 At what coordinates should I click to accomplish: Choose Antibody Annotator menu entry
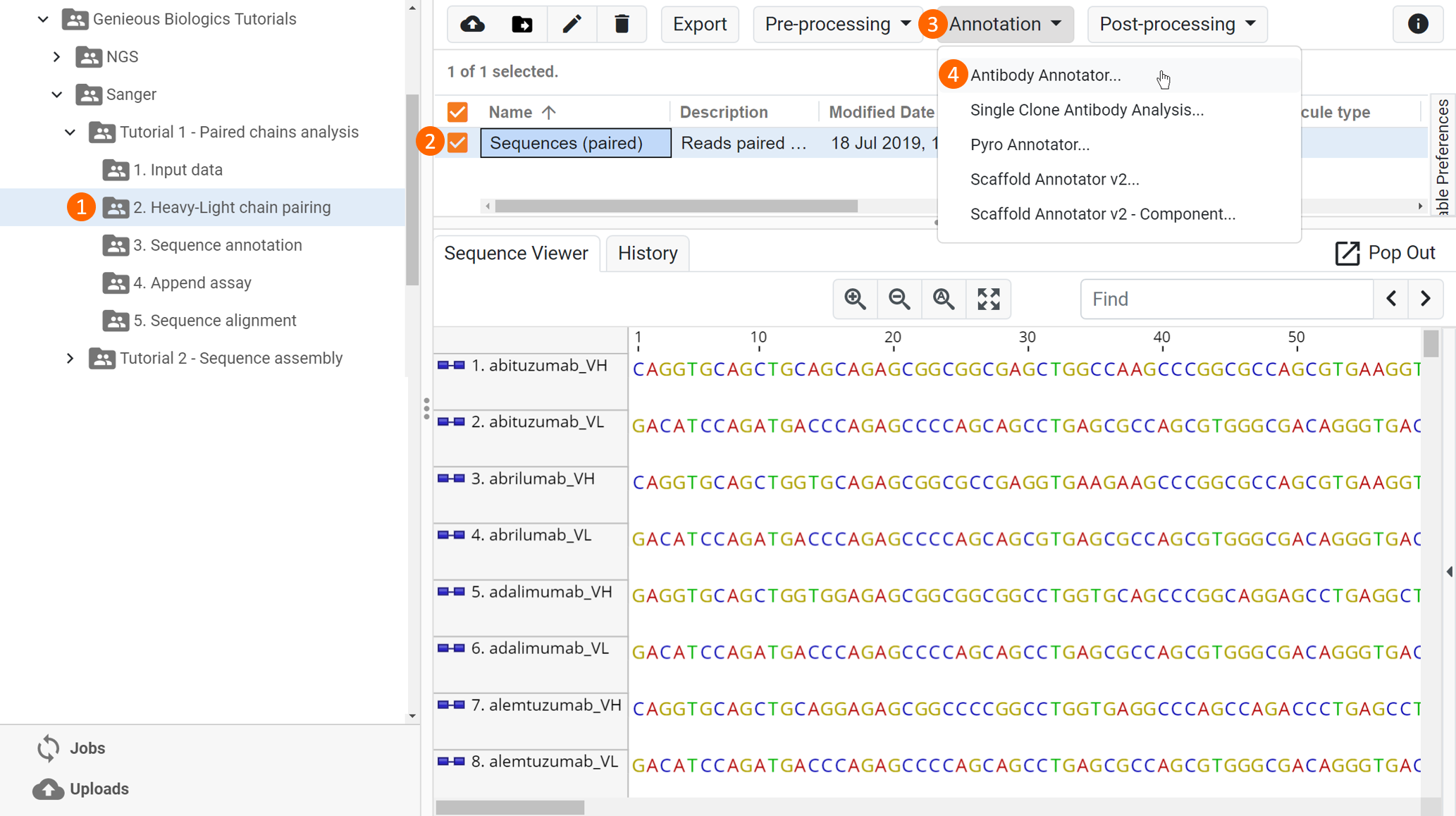click(1046, 75)
